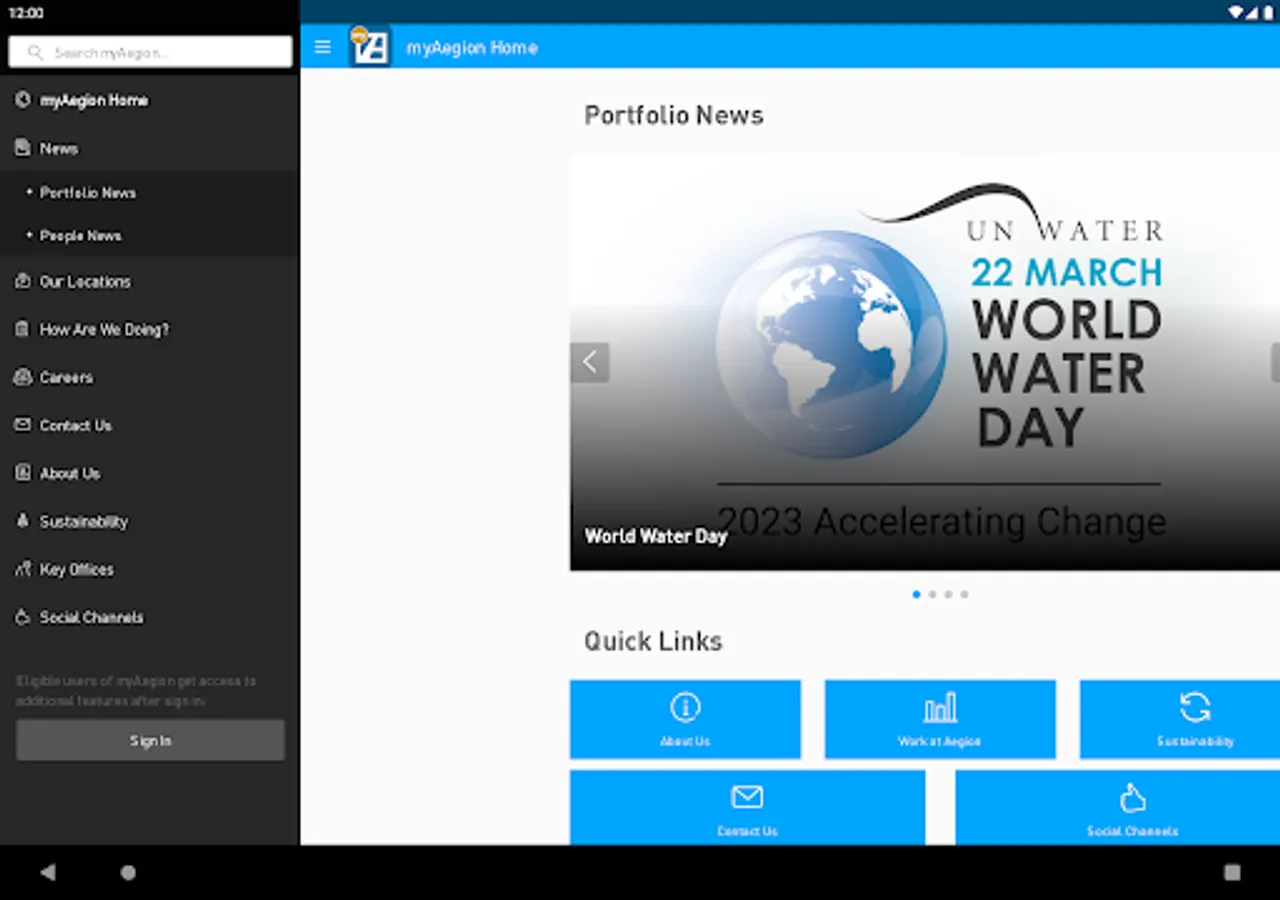Click the Contact Us envelope sidebar icon
This screenshot has width=1280, height=900.
point(23,425)
